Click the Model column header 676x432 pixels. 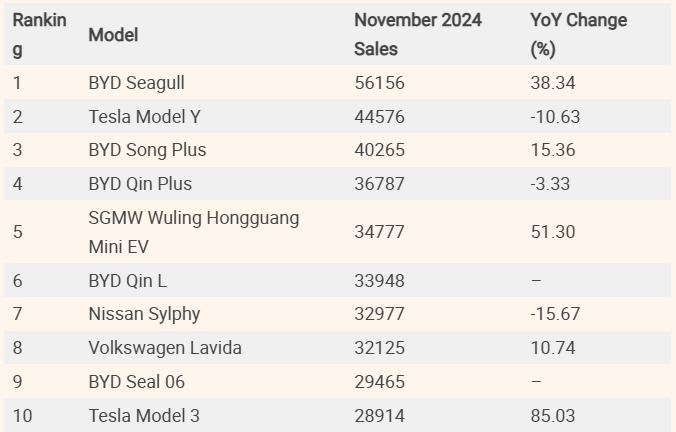(x=113, y=35)
